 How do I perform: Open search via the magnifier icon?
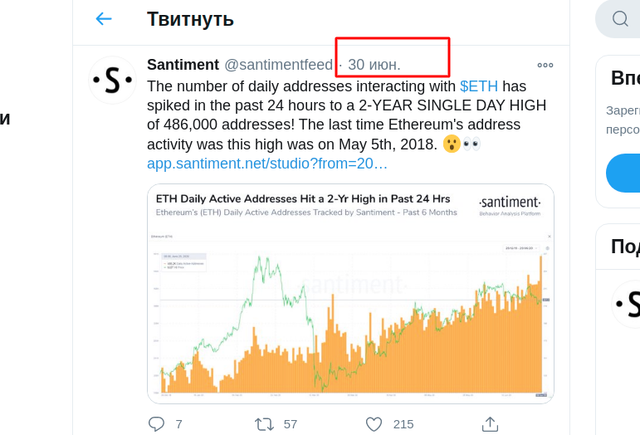[620, 19]
